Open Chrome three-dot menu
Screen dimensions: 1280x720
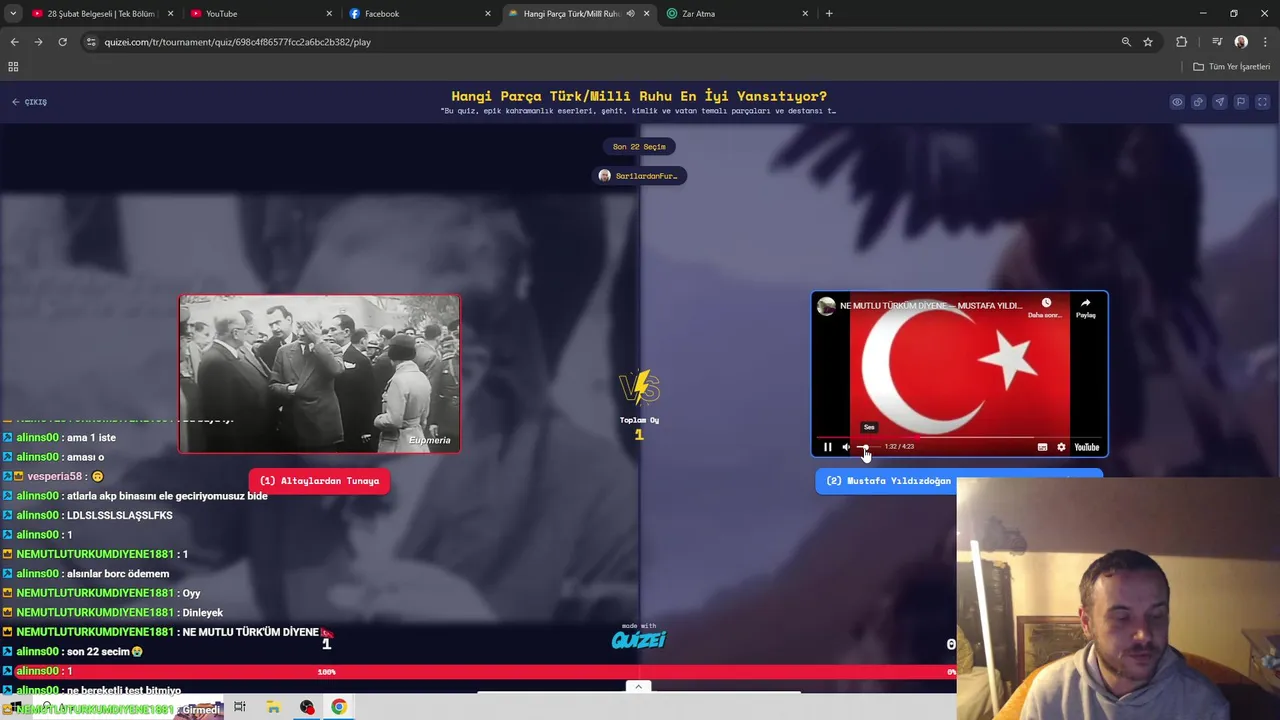1265,42
